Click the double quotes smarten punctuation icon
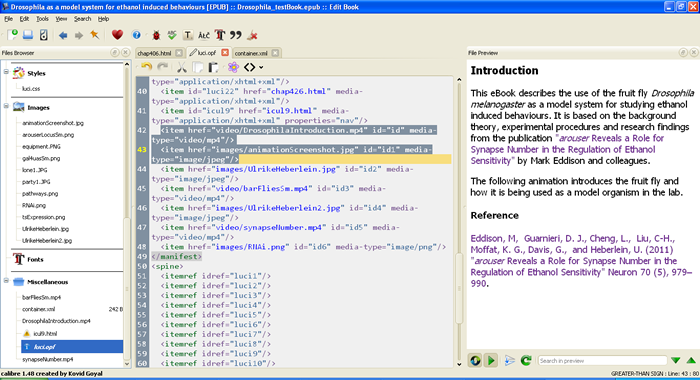The width and height of the screenshot is (700, 380). [x=236, y=35]
